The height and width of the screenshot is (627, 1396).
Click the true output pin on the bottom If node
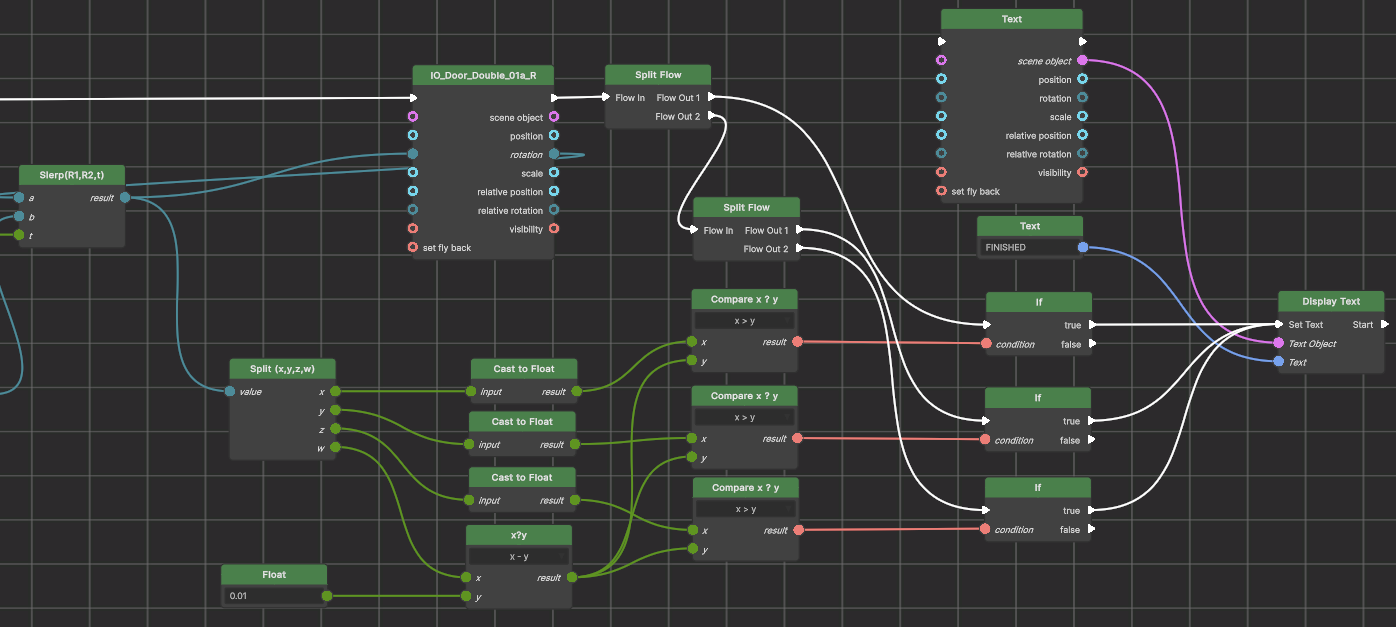(1091, 510)
